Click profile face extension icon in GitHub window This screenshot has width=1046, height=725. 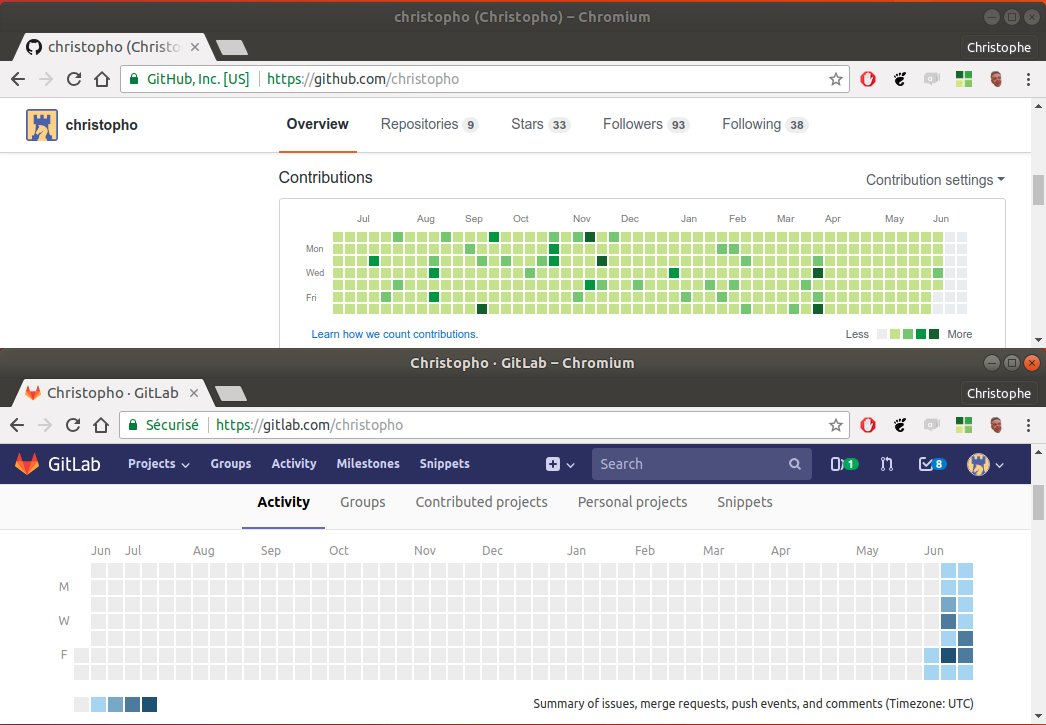click(996, 79)
